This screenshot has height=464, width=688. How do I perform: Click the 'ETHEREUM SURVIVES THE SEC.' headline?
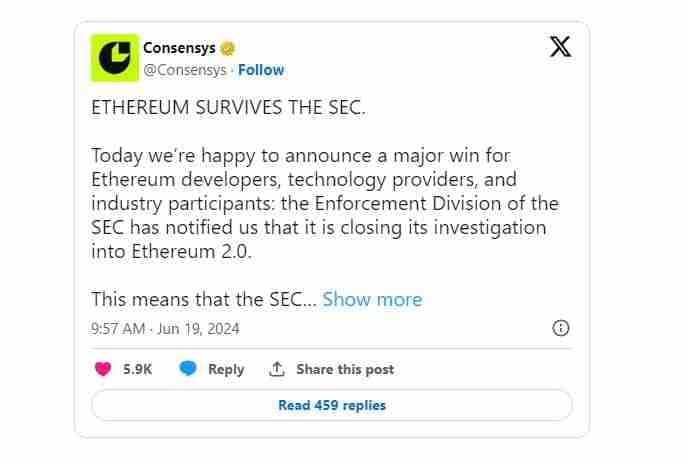pos(228,108)
